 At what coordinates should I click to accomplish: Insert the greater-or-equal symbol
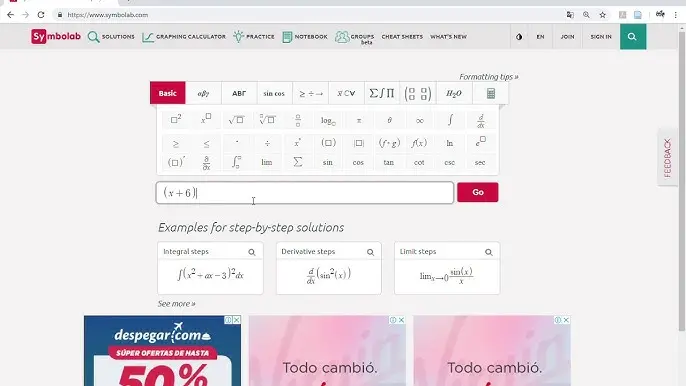176,144
